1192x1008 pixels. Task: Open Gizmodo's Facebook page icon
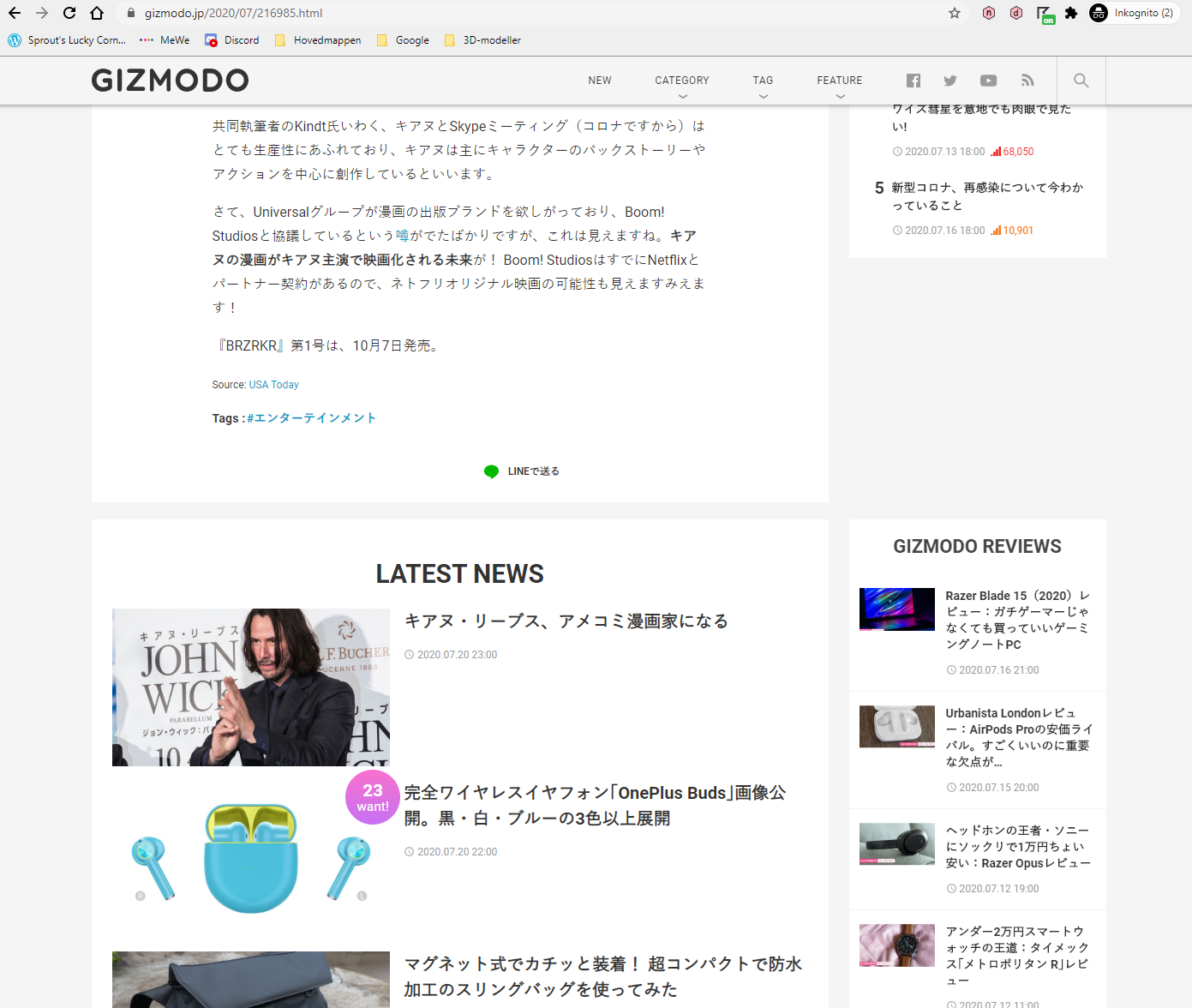click(913, 80)
